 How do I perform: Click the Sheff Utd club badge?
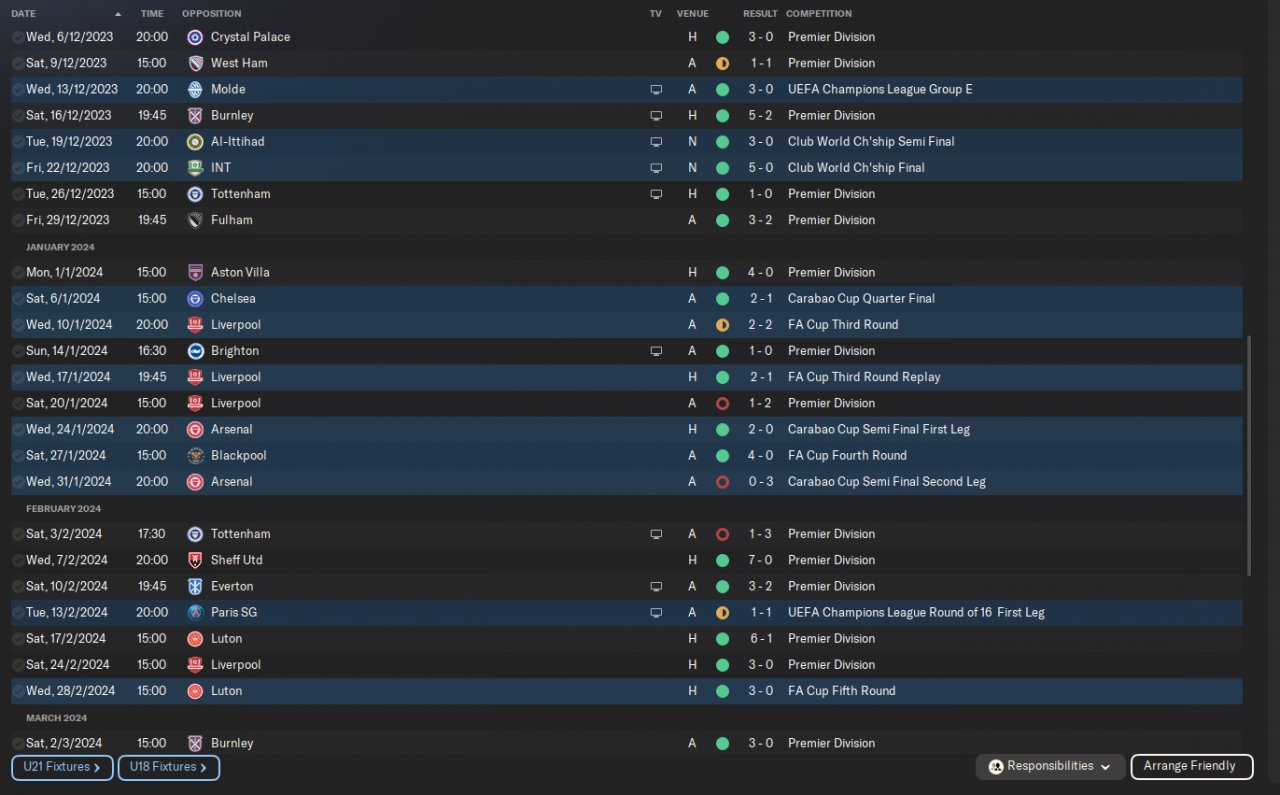point(195,560)
